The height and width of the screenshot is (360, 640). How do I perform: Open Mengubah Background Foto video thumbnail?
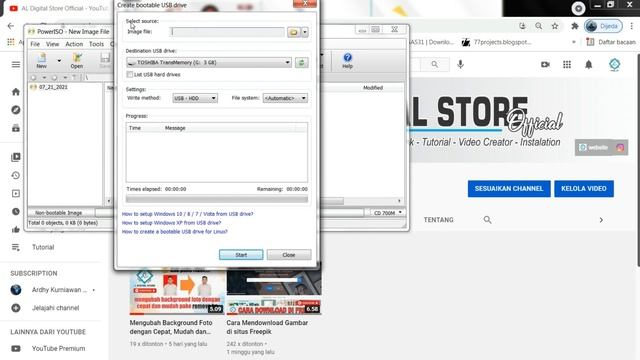177,291
